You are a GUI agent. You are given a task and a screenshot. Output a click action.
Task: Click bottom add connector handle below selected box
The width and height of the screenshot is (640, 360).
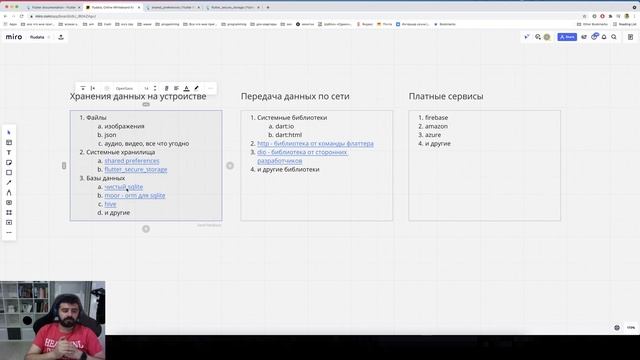click(x=146, y=229)
